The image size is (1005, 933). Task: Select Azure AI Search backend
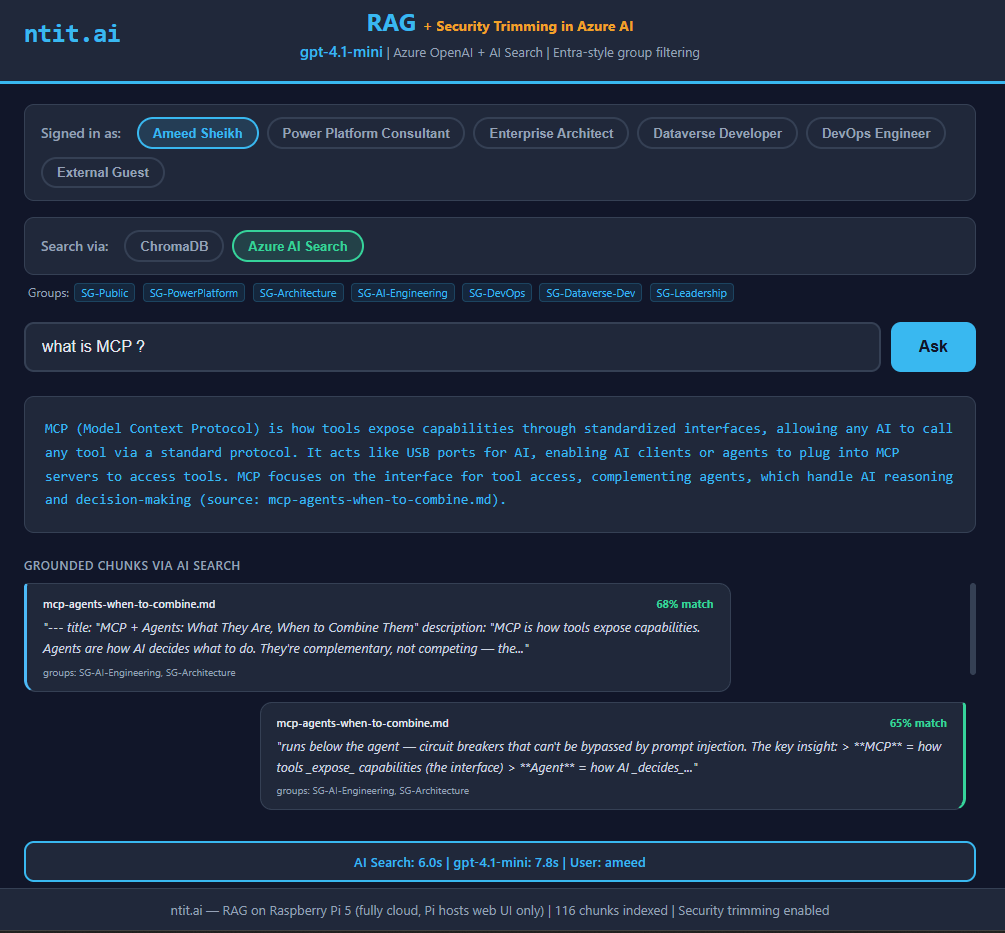pyautogui.click(x=297, y=246)
